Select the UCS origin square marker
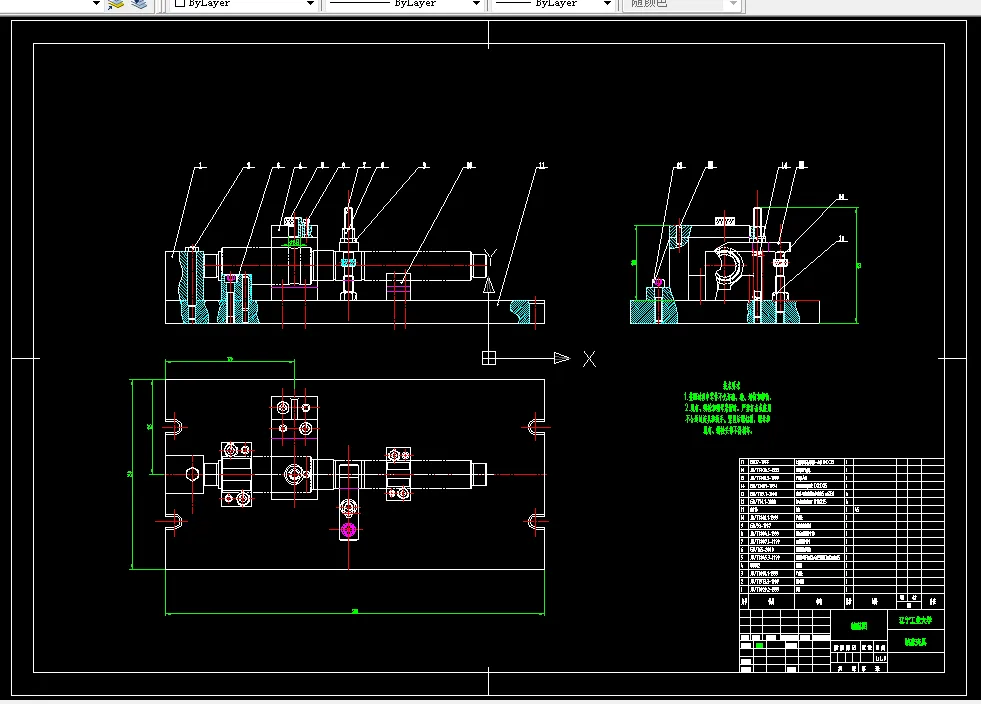 (489, 358)
